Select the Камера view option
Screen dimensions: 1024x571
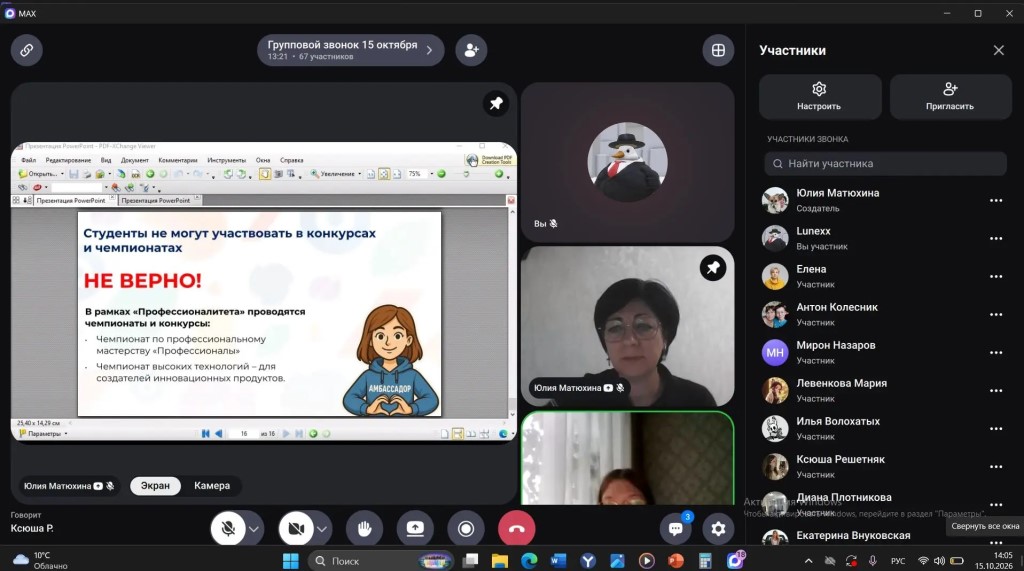pyautogui.click(x=212, y=485)
